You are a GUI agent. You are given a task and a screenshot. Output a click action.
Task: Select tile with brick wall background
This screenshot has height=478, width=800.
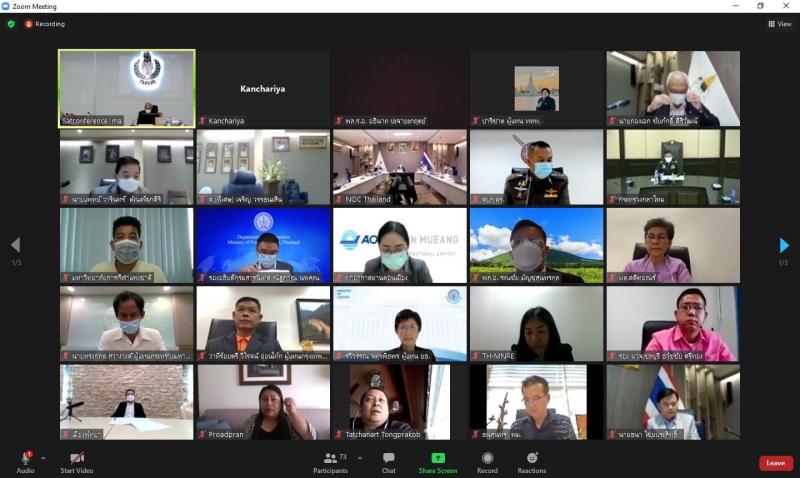[x=127, y=402]
